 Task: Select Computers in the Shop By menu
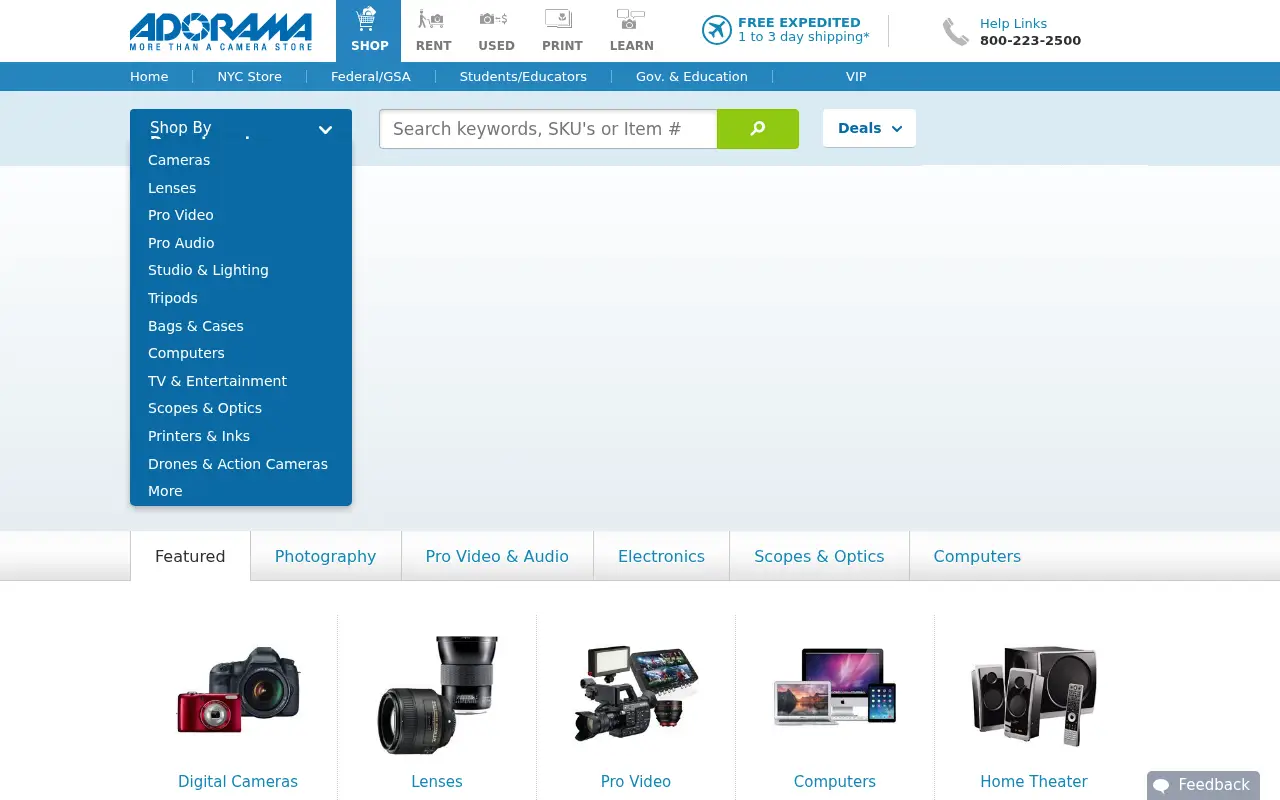(x=186, y=353)
